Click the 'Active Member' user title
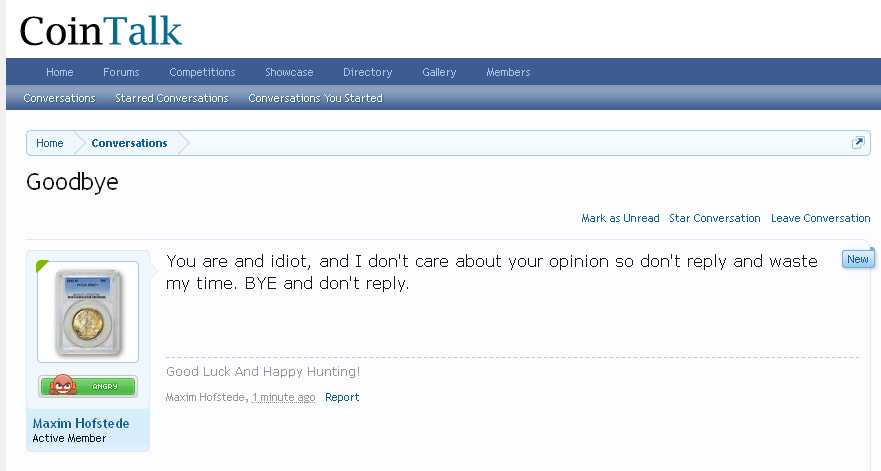The height and width of the screenshot is (471, 881). coord(69,438)
